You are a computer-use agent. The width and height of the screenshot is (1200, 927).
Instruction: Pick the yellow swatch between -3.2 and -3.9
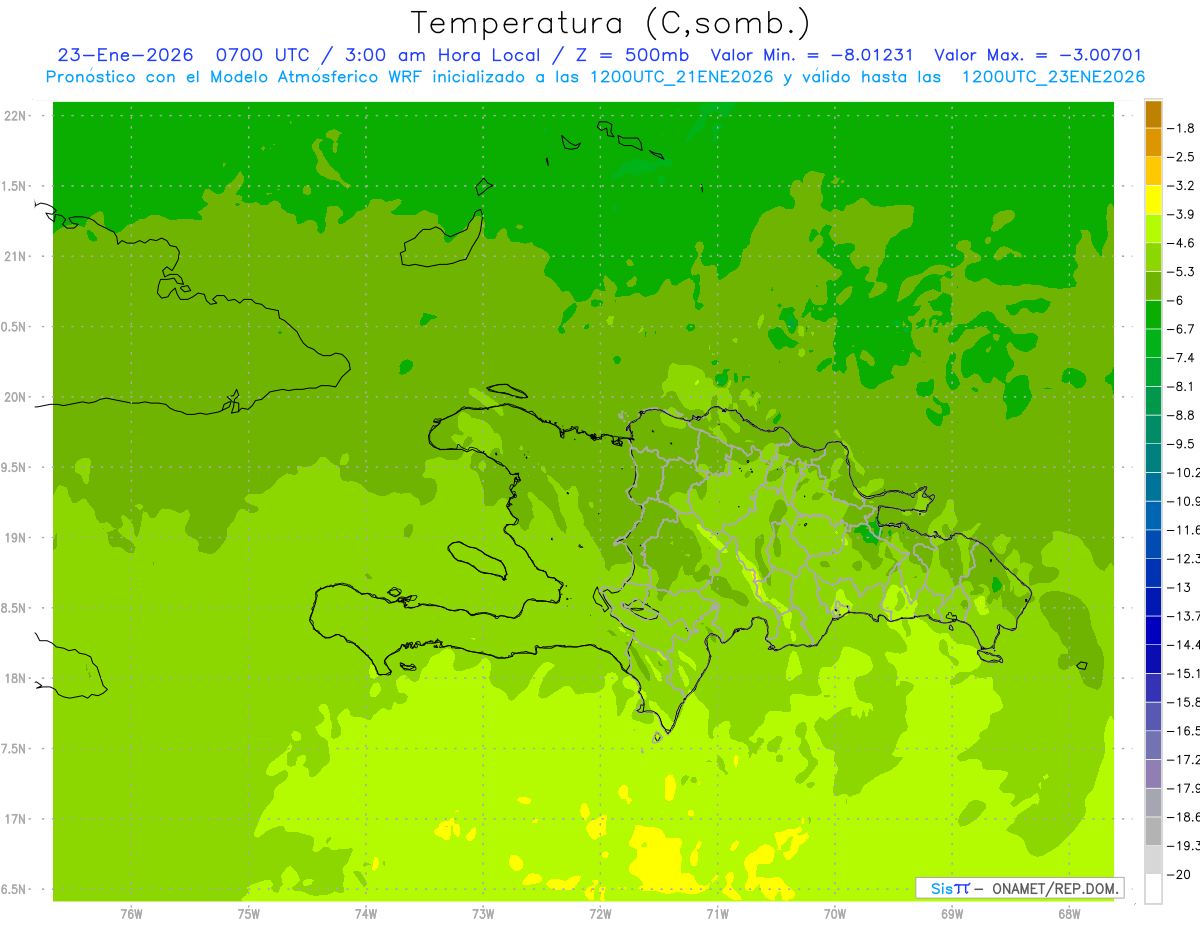[1153, 200]
